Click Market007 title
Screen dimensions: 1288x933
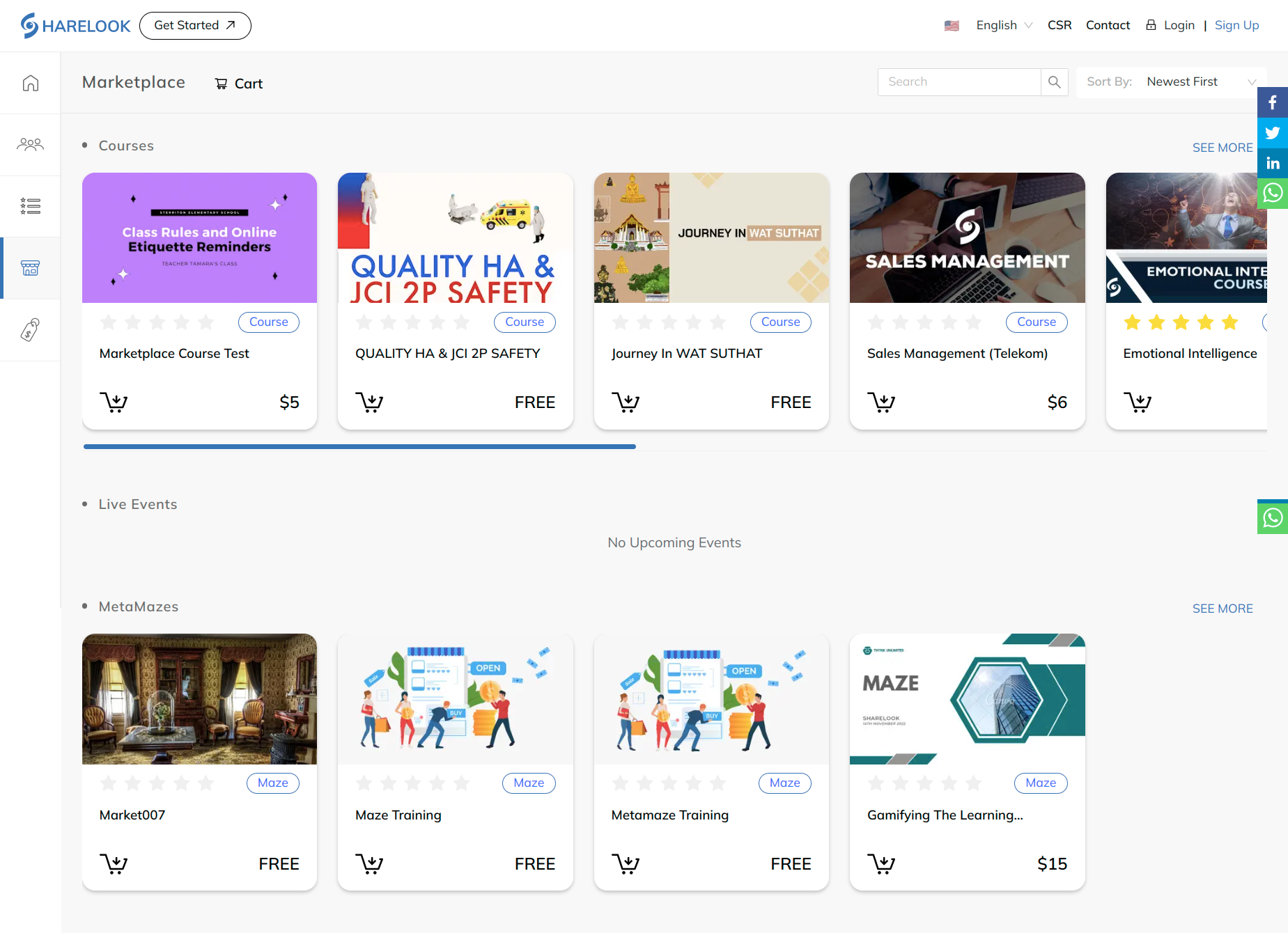[x=132, y=815]
